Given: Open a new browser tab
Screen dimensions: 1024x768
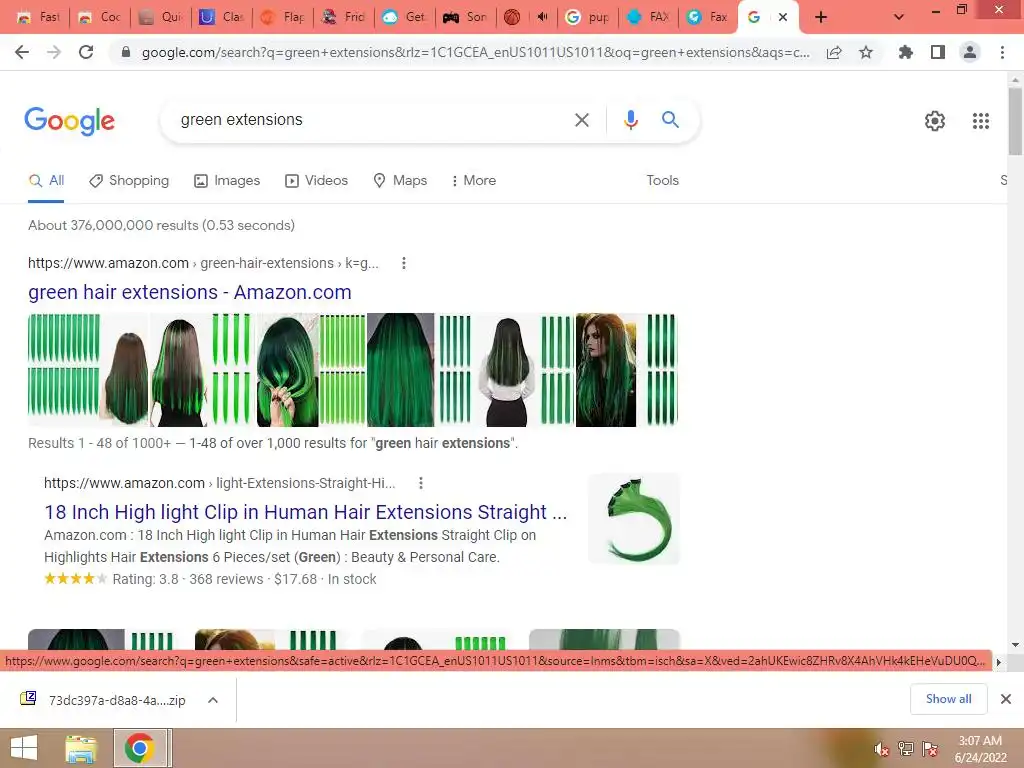Looking at the screenshot, I should click(x=821, y=17).
